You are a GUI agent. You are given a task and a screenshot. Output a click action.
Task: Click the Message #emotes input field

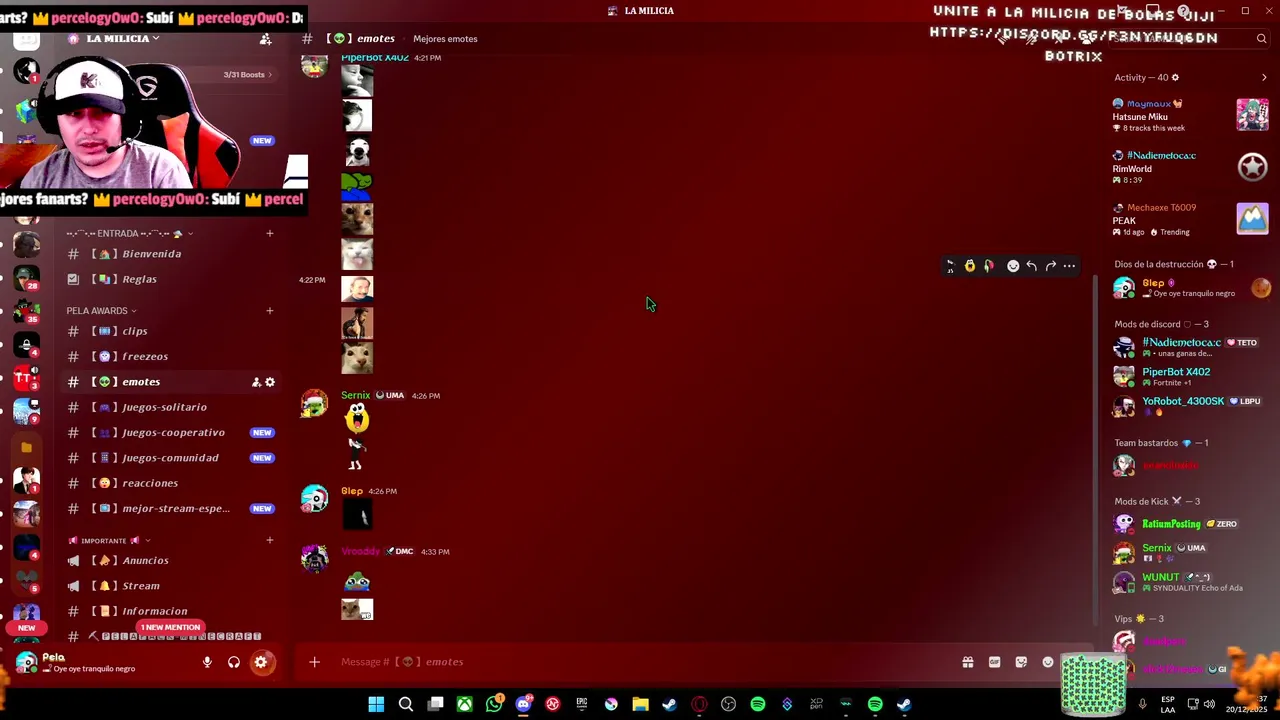click(x=640, y=662)
